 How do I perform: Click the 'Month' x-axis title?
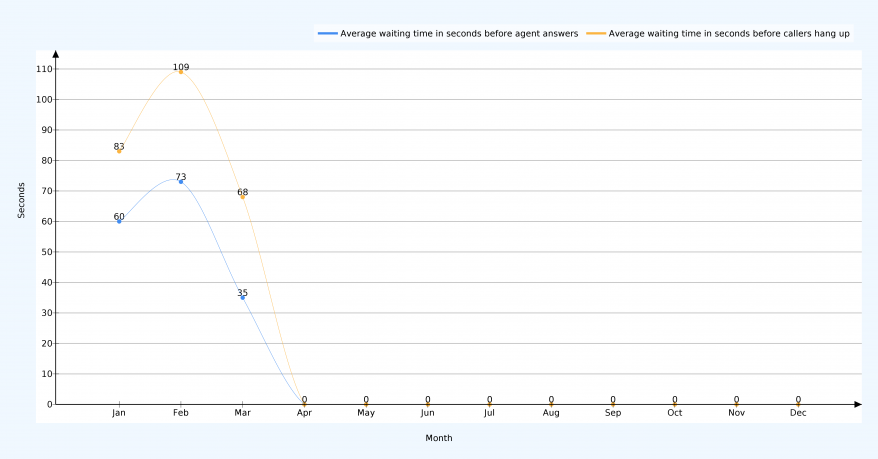tap(439, 438)
